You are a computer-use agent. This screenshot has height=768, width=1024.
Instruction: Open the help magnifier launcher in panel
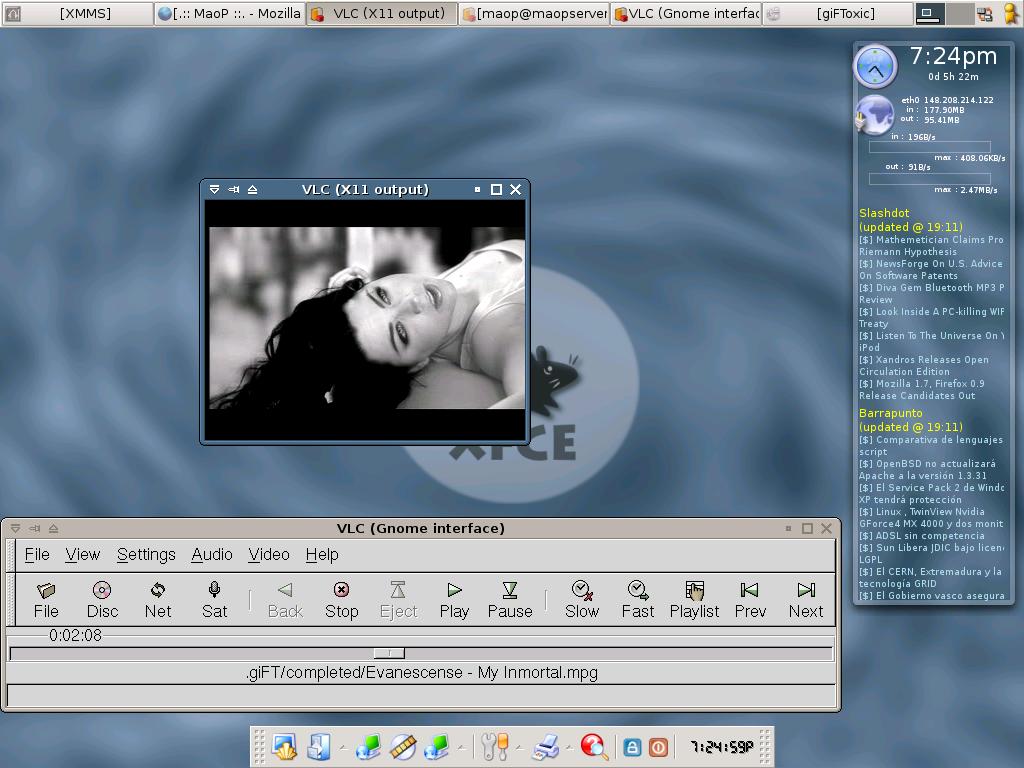(594, 746)
